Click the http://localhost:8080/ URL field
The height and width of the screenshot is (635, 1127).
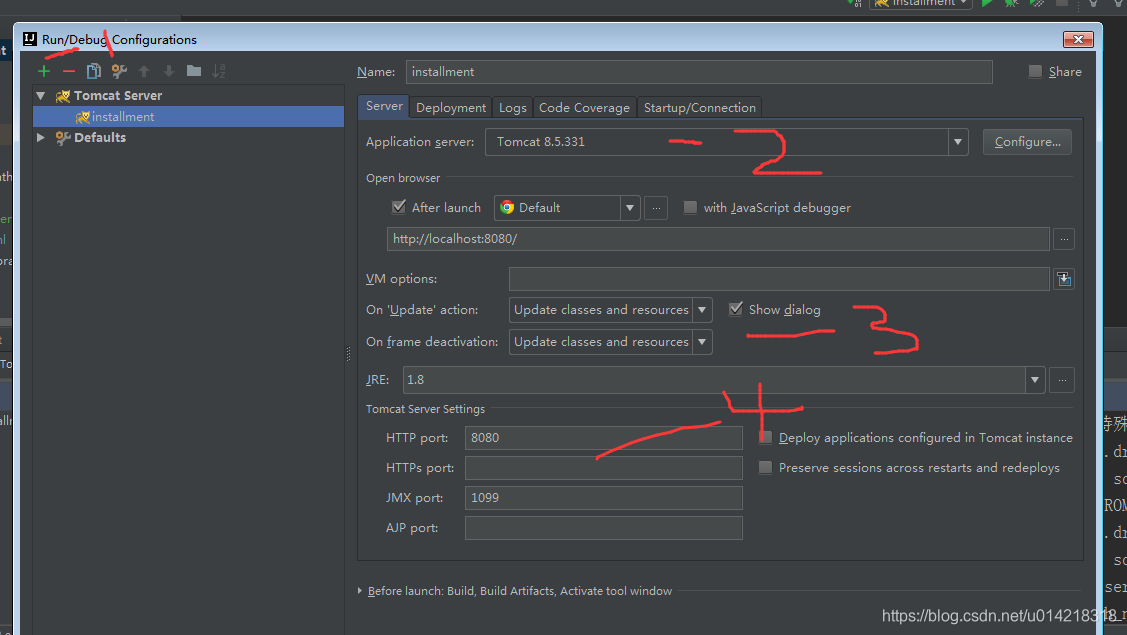pyautogui.click(x=718, y=239)
